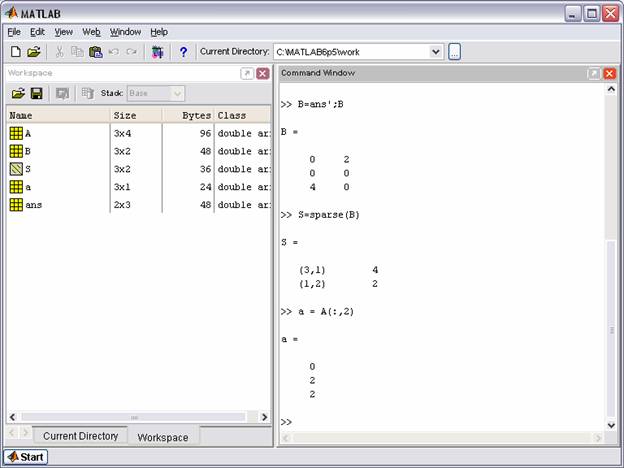624x468 pixels.
Task: Open the View menu
Action: pos(64,32)
